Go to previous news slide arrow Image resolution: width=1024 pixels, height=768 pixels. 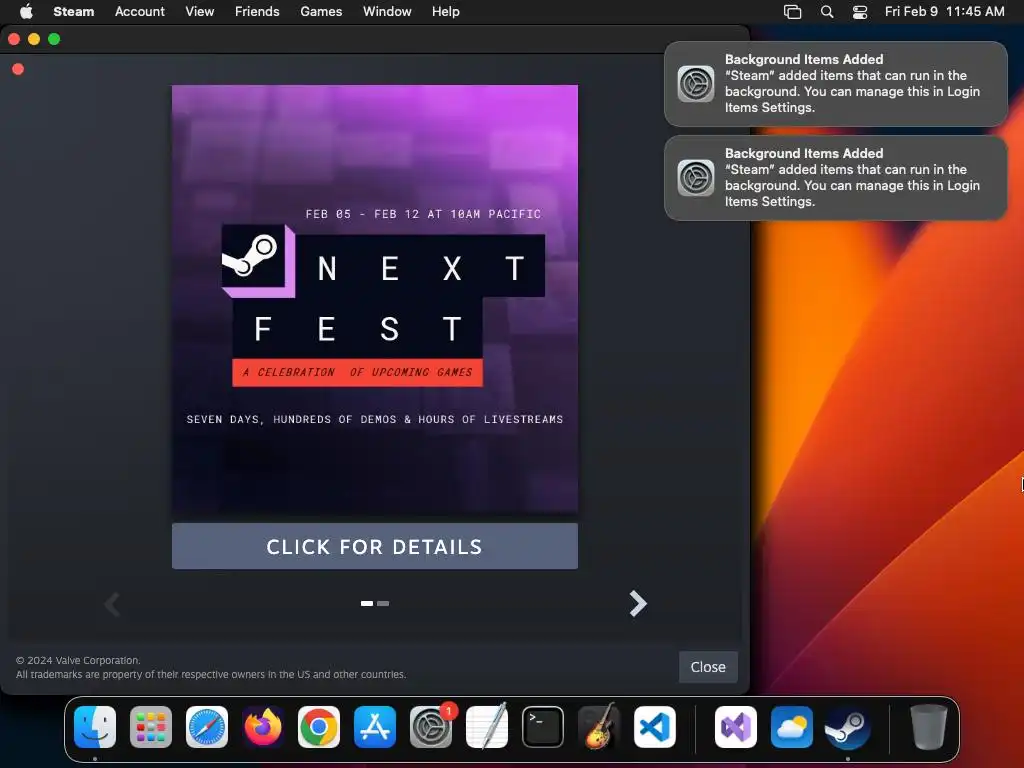point(112,603)
